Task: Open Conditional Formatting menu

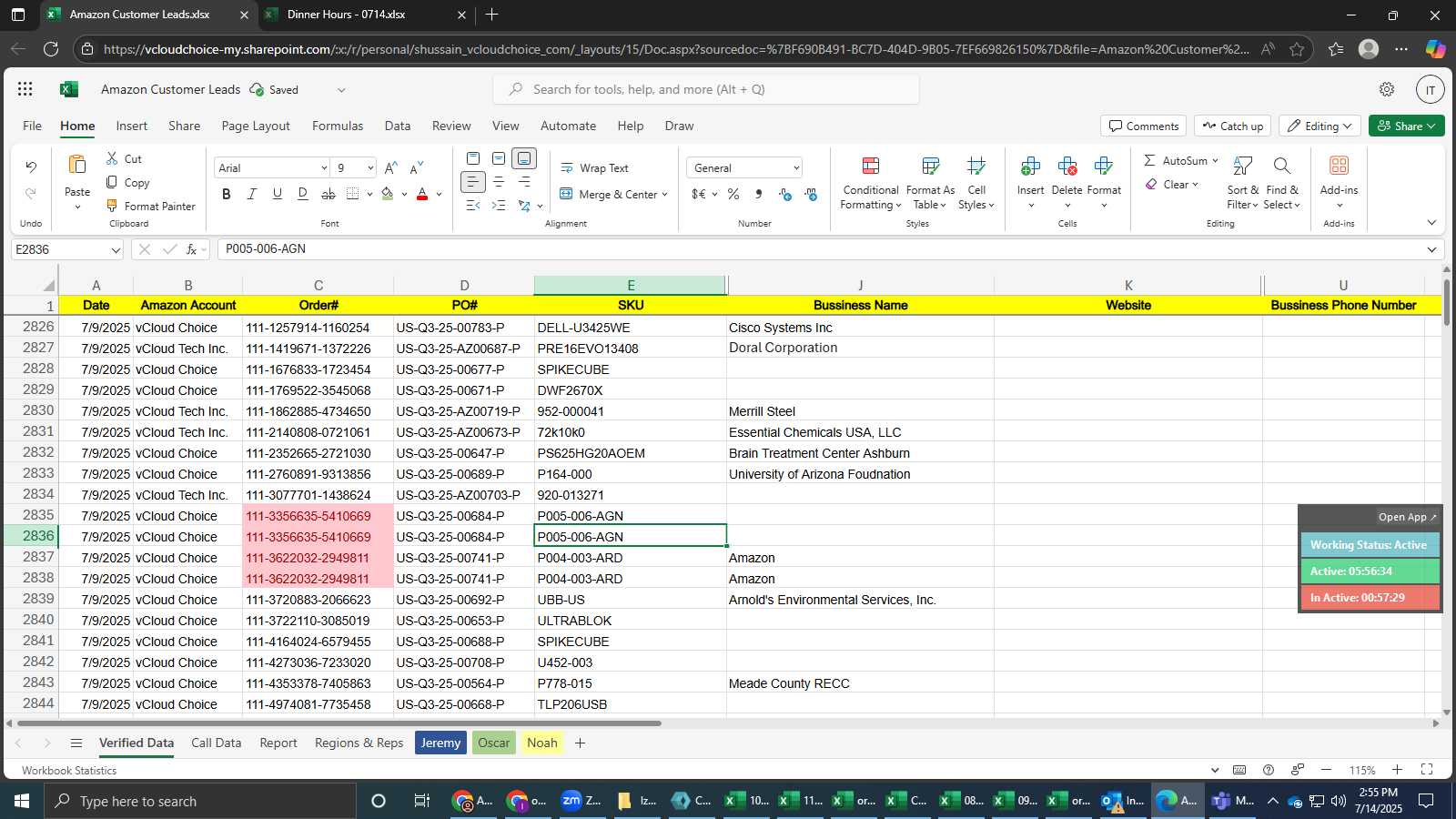Action: 871,182
